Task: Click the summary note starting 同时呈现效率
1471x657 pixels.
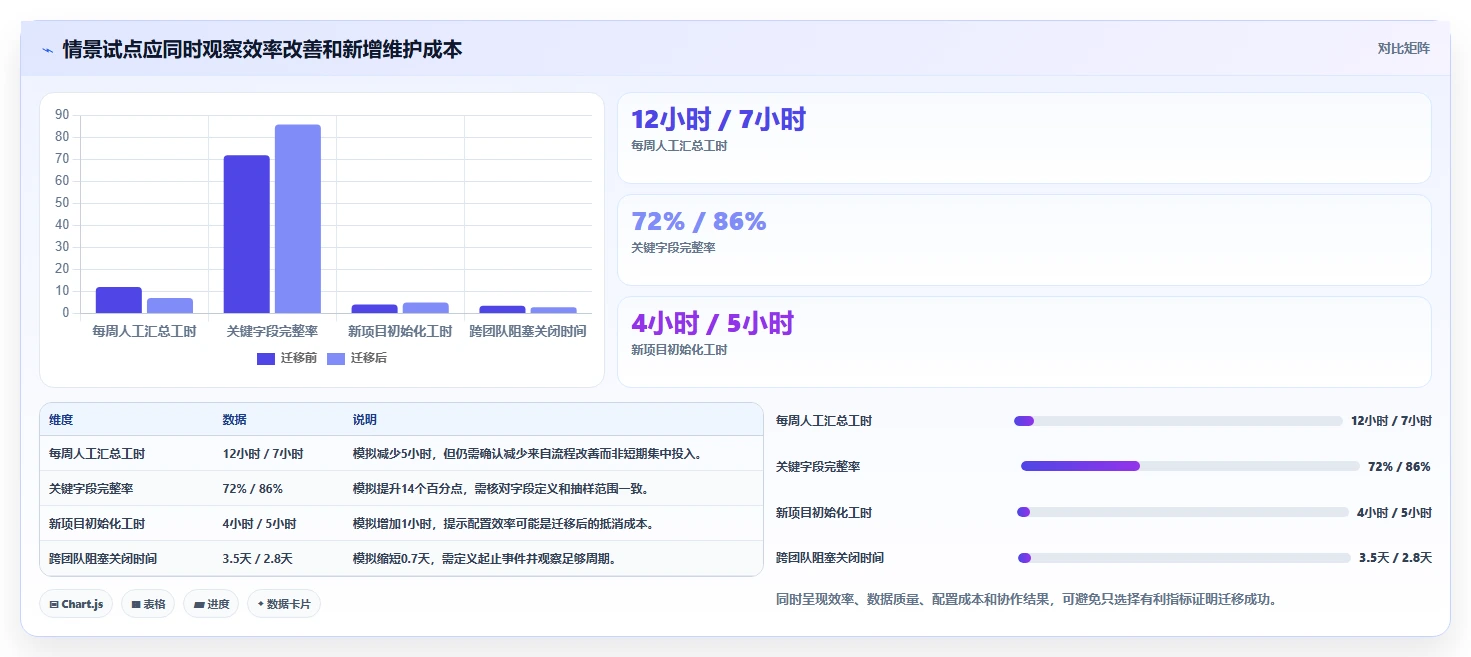Action: coord(1027,600)
